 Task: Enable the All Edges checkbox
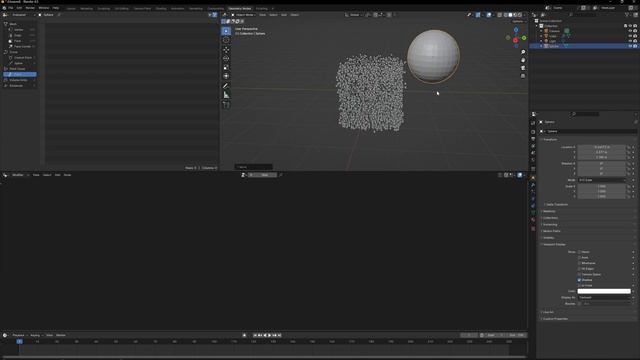[x=579, y=269]
